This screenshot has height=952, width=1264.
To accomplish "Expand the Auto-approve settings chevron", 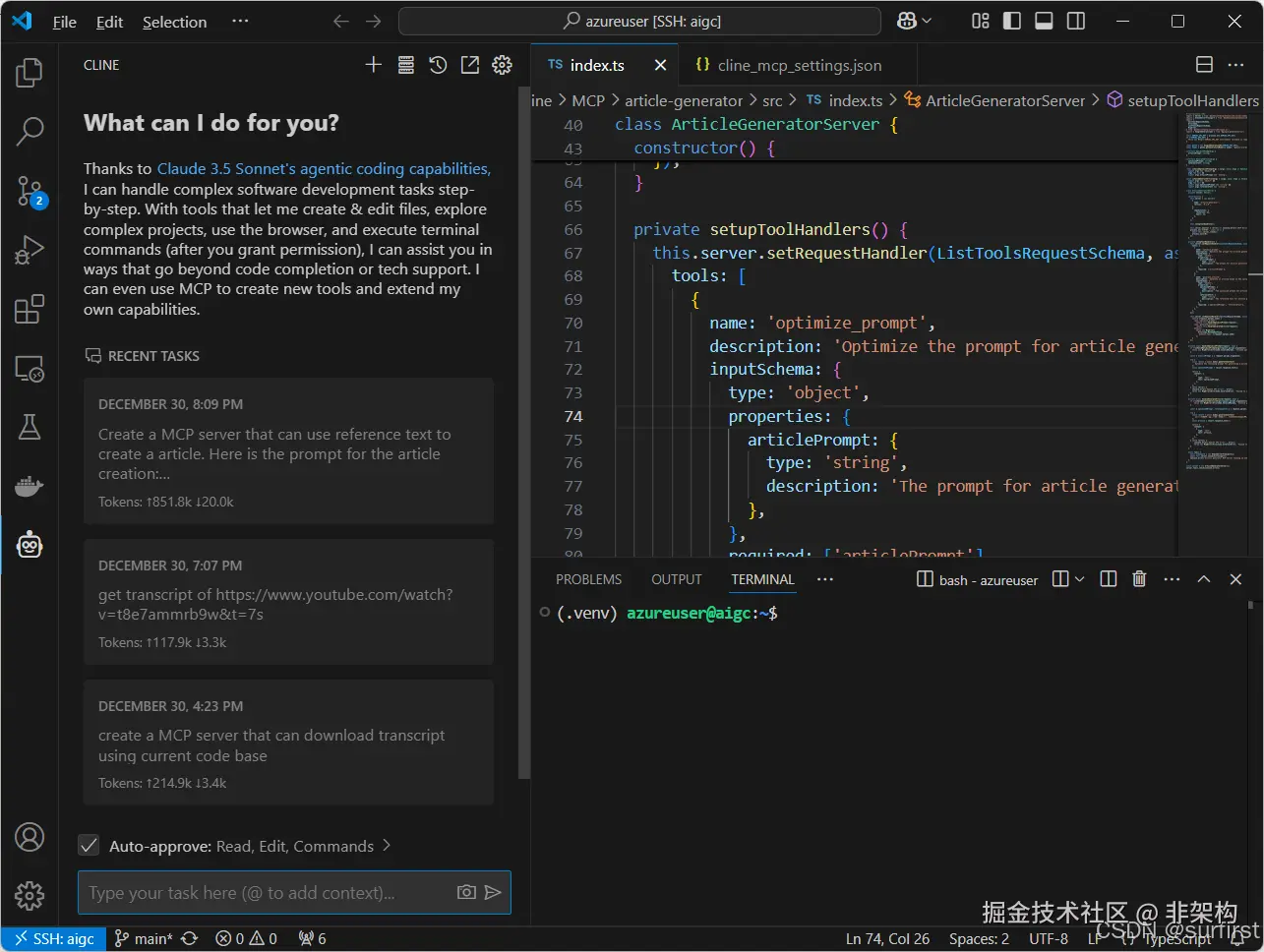I will tap(387, 846).
